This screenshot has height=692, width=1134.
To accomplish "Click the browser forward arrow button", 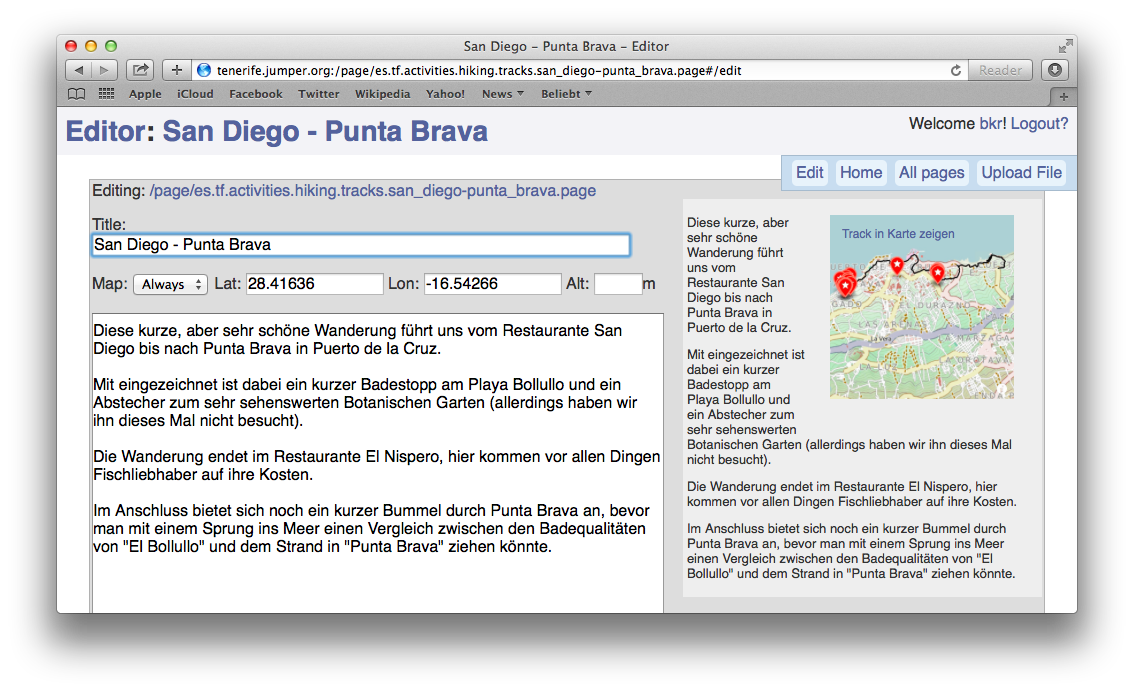I will [x=104, y=70].
